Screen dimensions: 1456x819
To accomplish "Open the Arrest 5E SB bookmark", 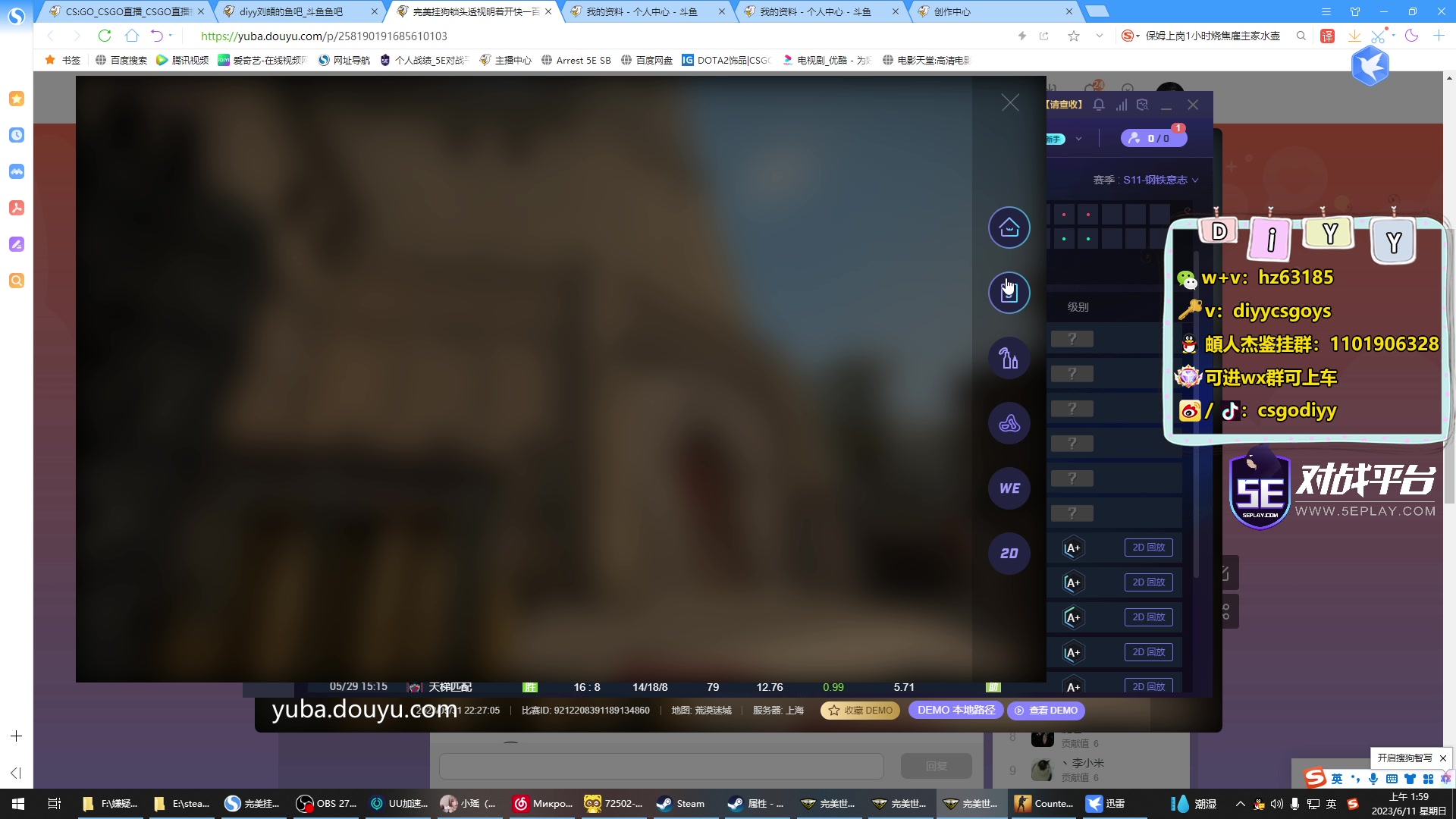I will 576,60.
